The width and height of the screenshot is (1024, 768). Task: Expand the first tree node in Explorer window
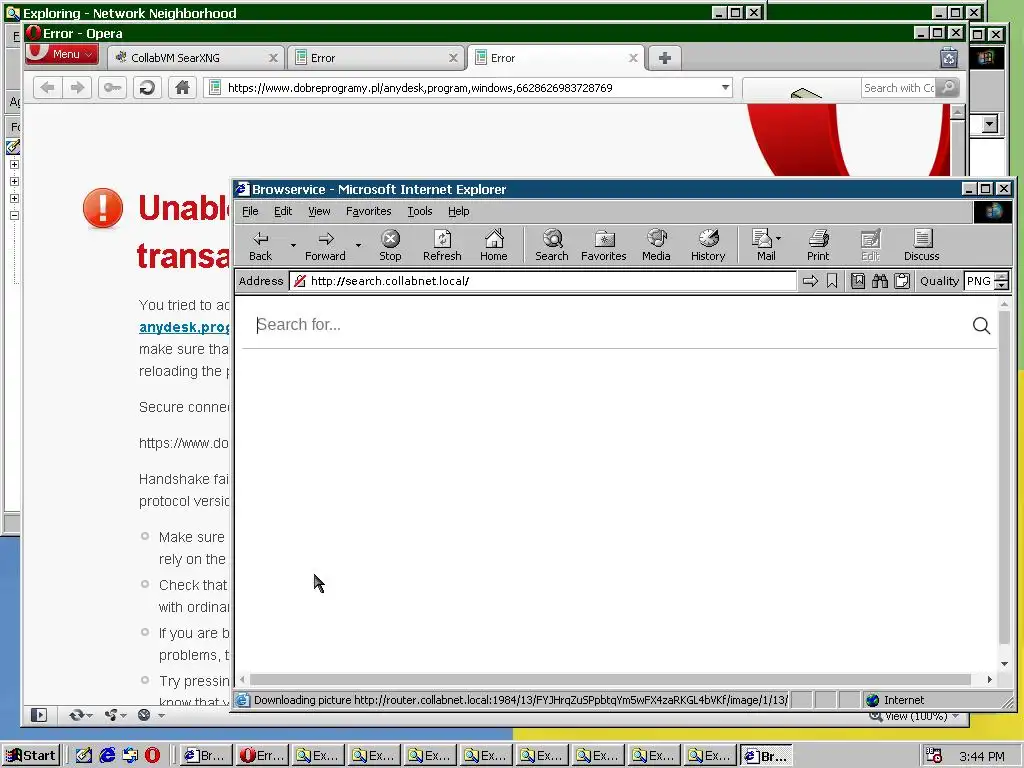click(x=14, y=165)
